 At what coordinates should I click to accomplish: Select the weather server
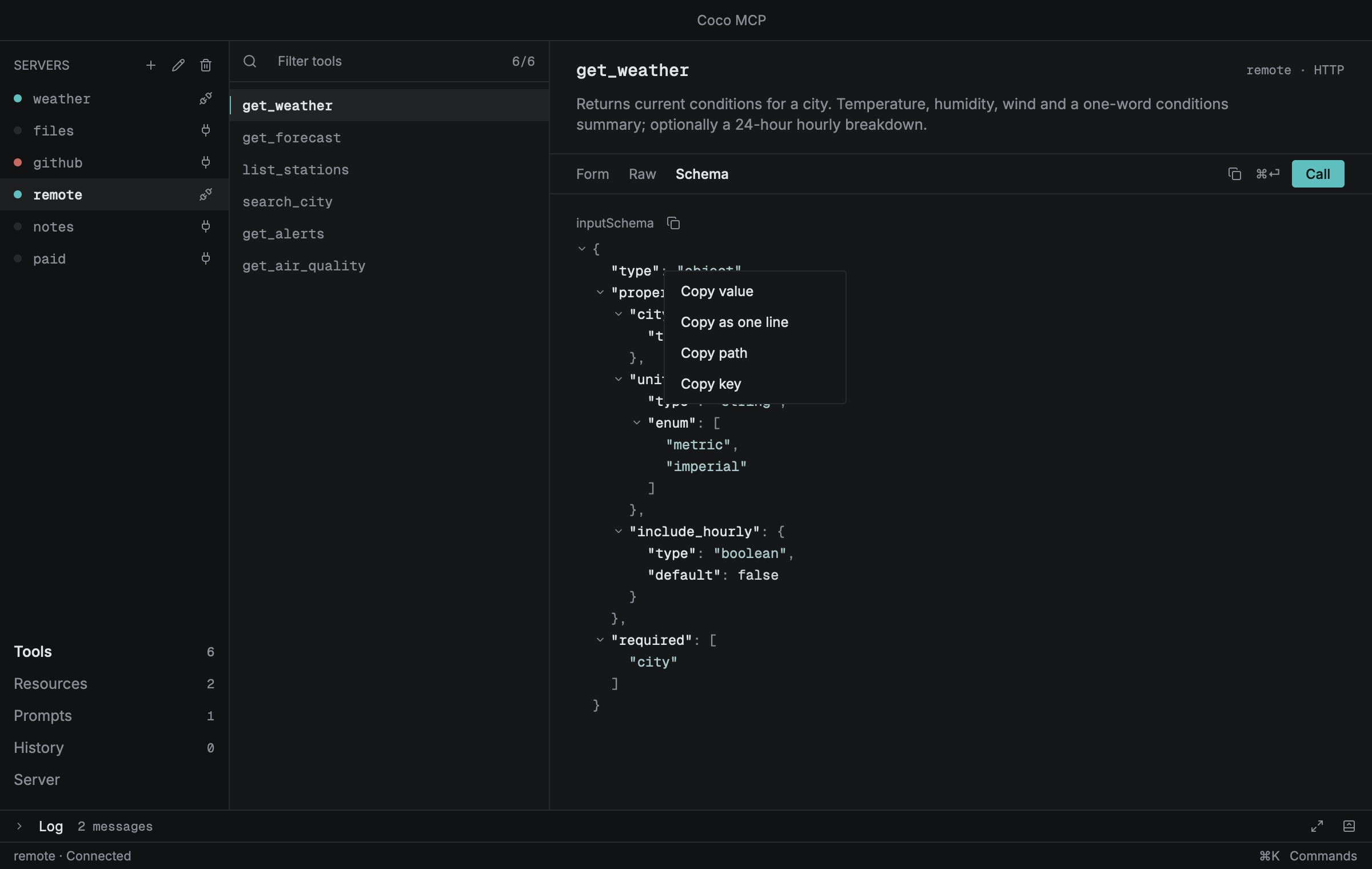coord(114,98)
